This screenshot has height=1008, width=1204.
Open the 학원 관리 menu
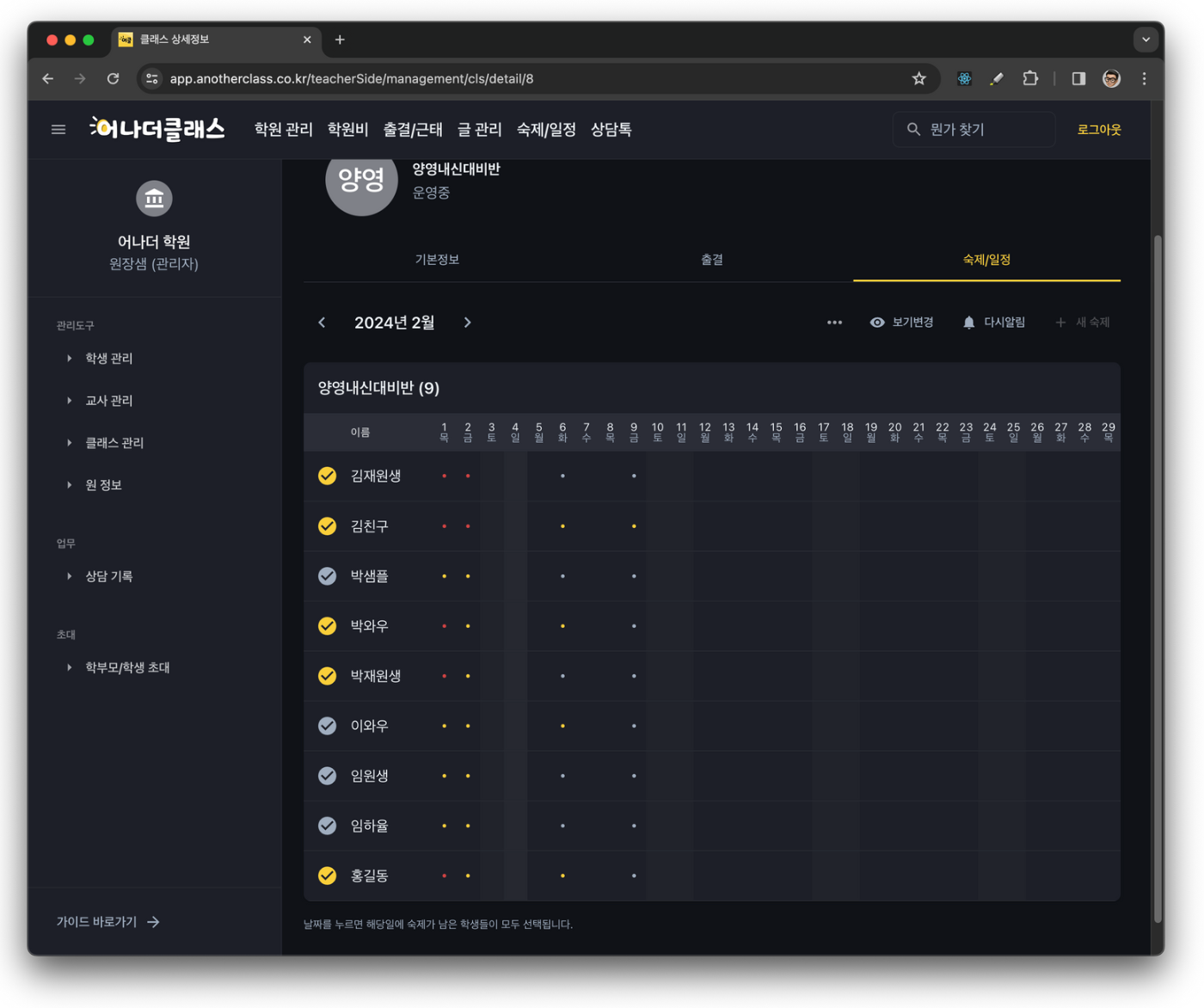283,129
